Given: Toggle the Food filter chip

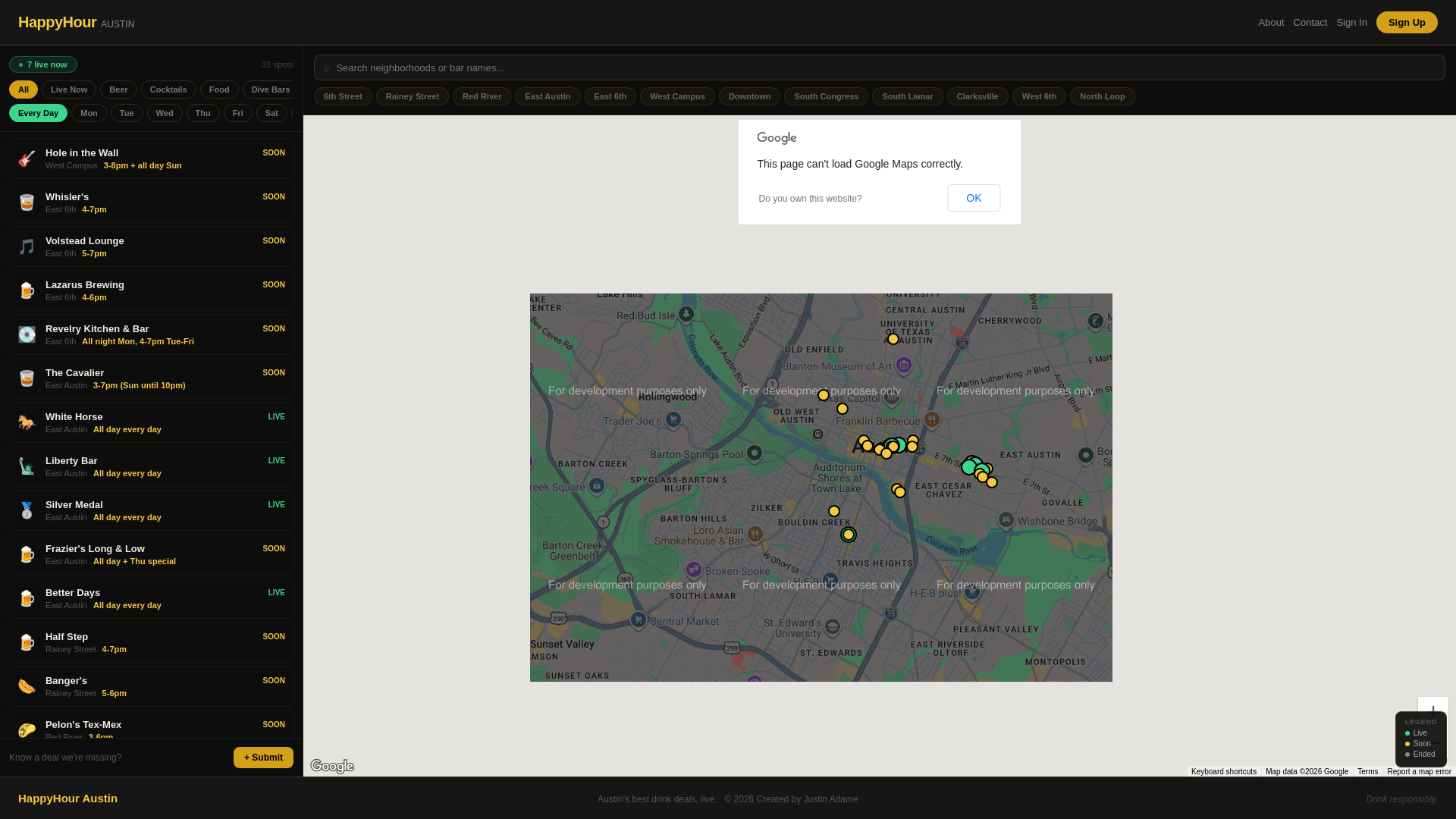Looking at the screenshot, I should 219,89.
